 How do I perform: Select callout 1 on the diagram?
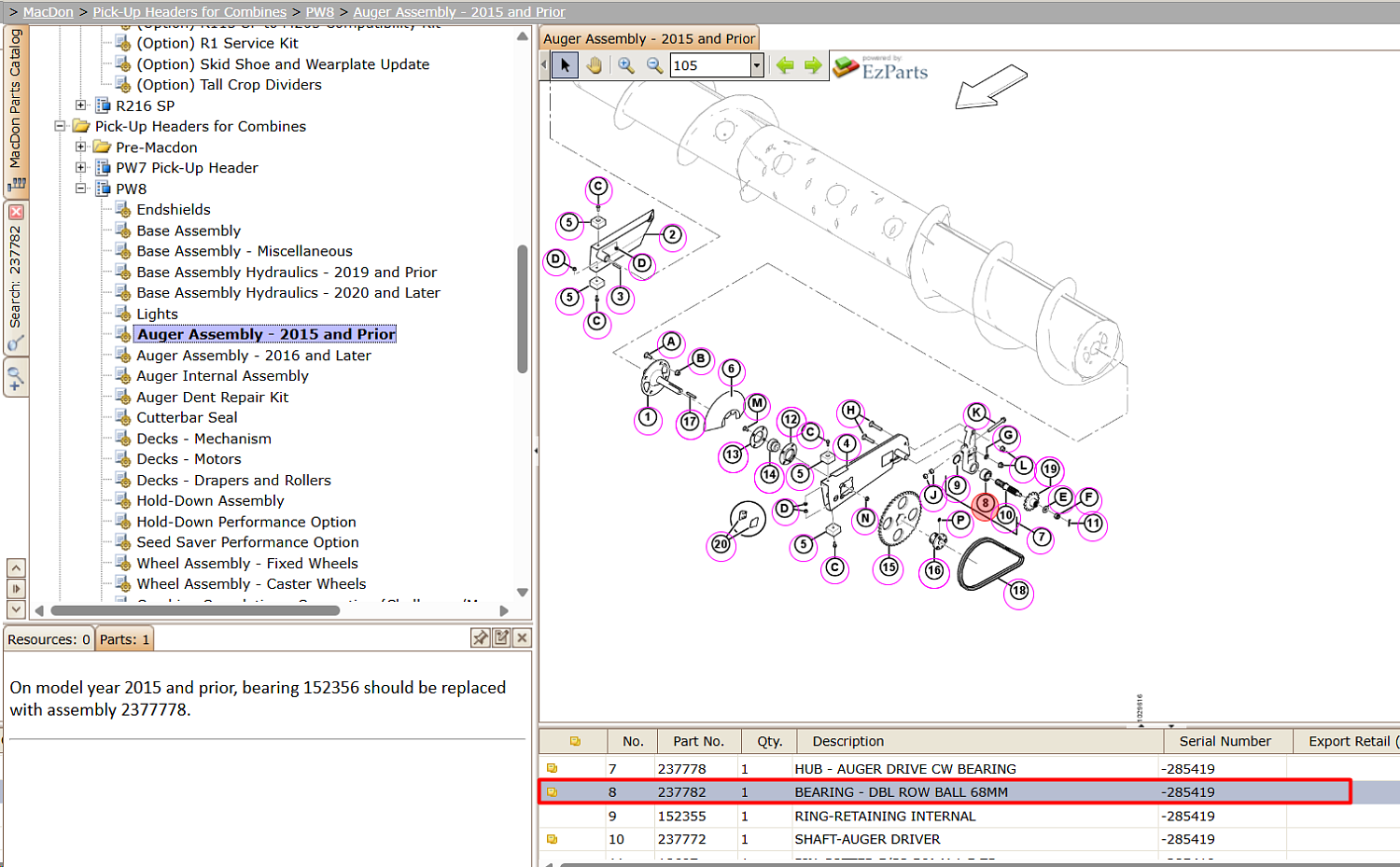(648, 418)
